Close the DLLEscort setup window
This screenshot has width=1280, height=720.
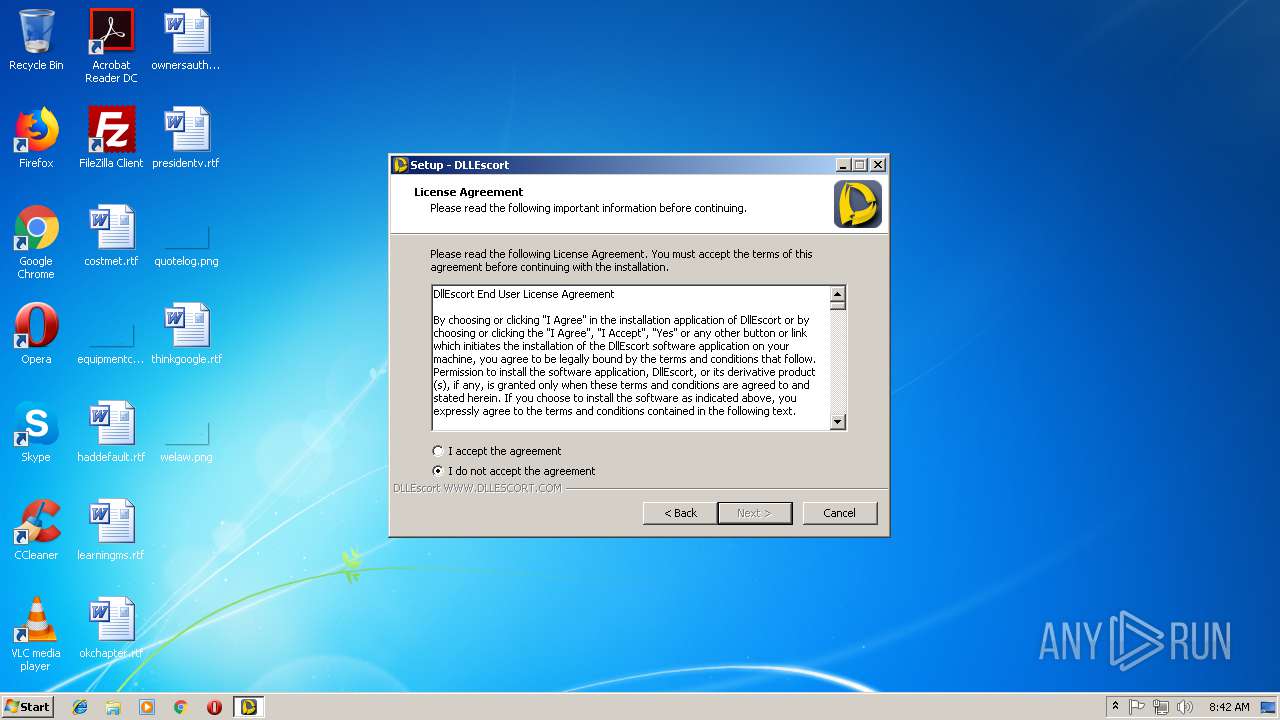[878, 165]
